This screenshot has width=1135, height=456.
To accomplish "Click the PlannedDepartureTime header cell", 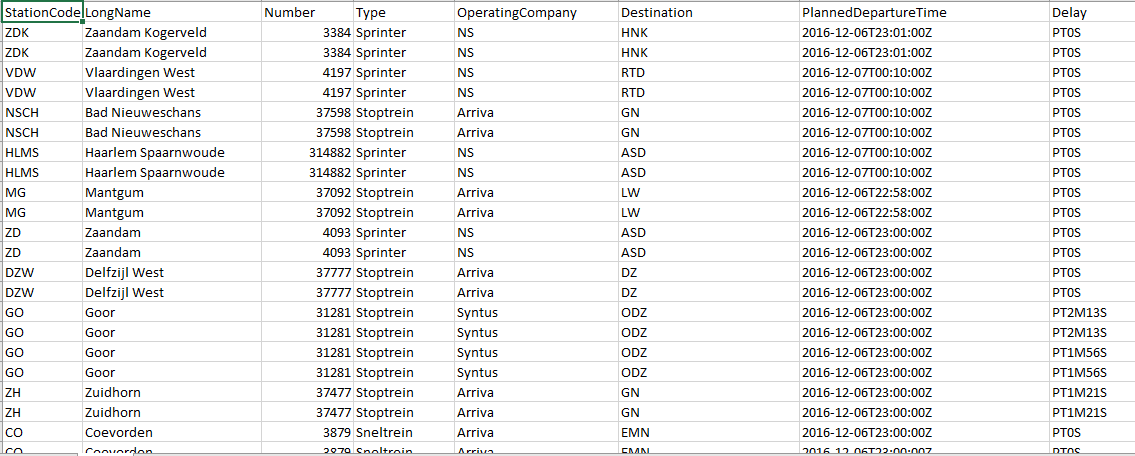I will (x=922, y=13).
